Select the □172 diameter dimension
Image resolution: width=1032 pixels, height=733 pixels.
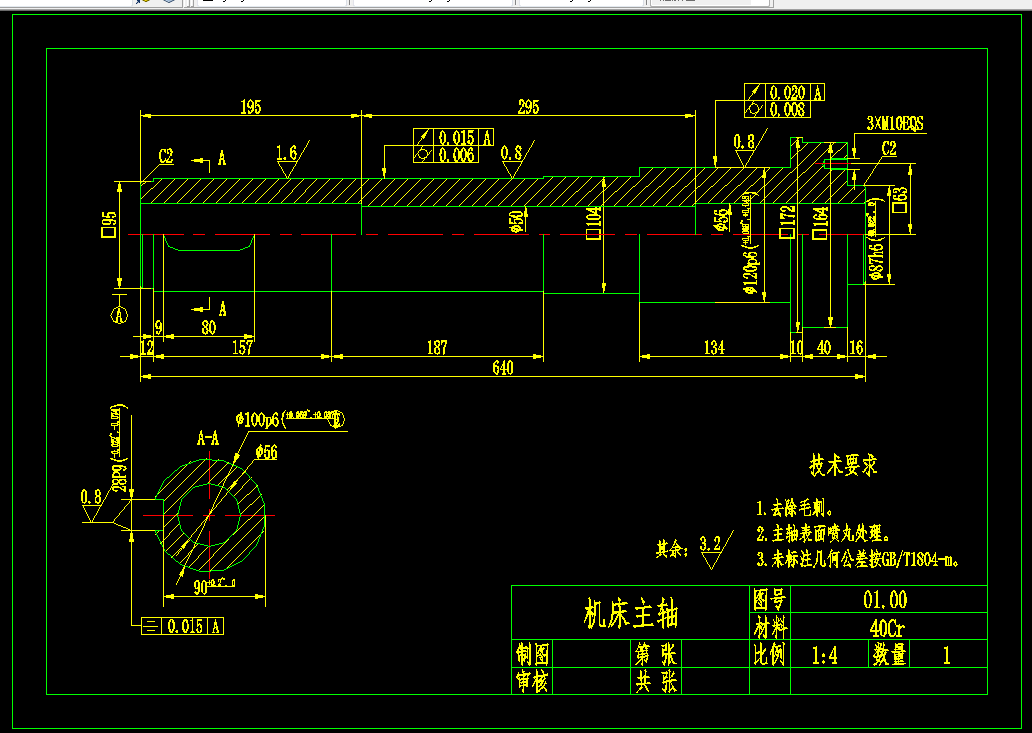coord(788,222)
